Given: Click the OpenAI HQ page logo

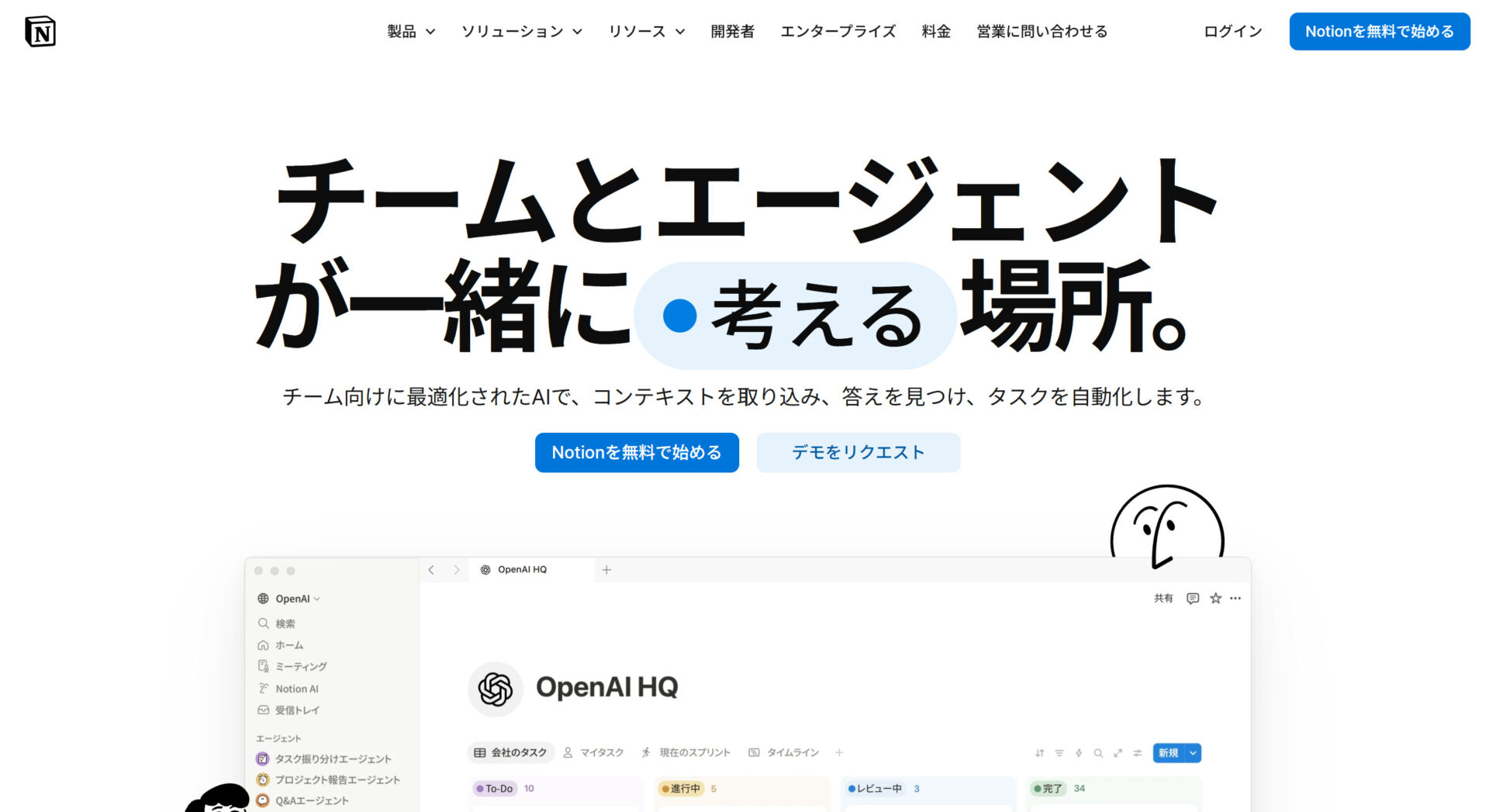Looking at the screenshot, I should pos(496,689).
